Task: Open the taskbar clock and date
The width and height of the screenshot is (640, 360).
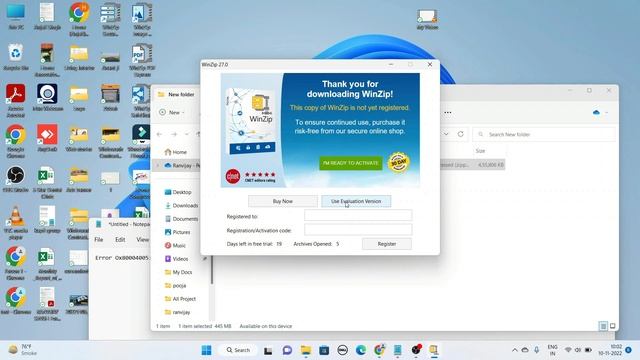Action: click(611, 350)
